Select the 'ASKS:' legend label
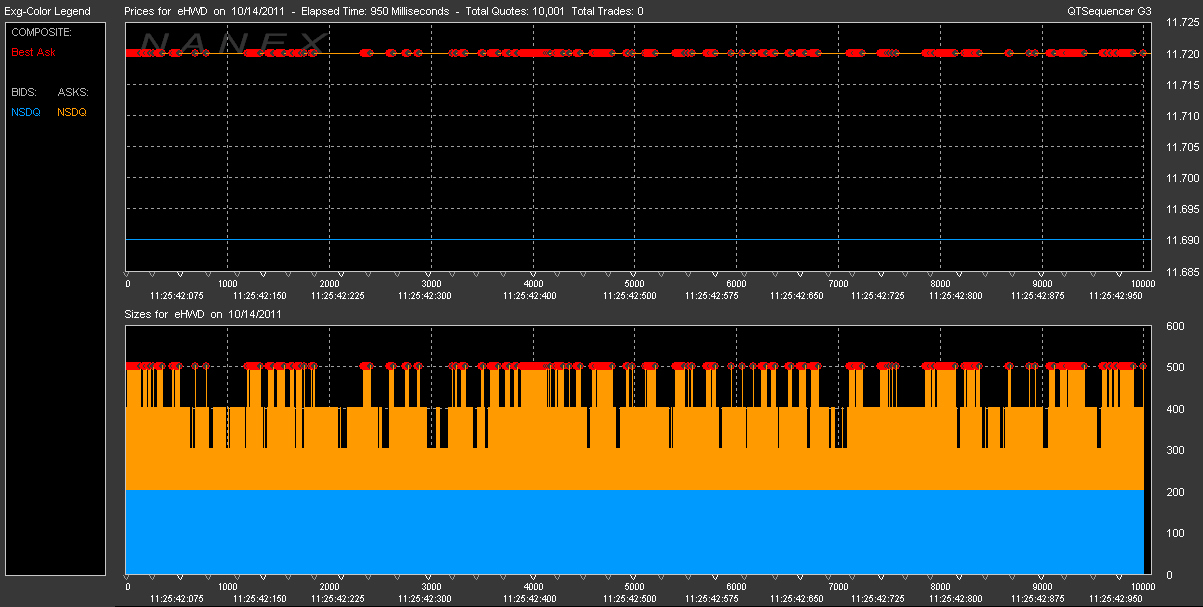This screenshot has width=1203, height=607. click(73, 92)
